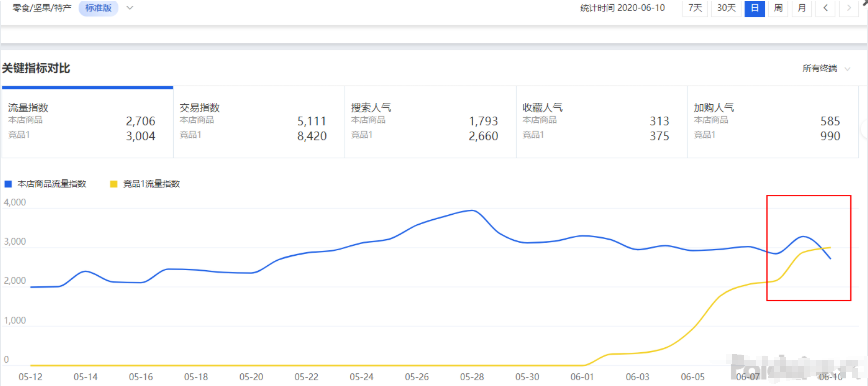868x386 pixels.
Task: Open the 所有终端 dropdown
Action: [x=826, y=69]
